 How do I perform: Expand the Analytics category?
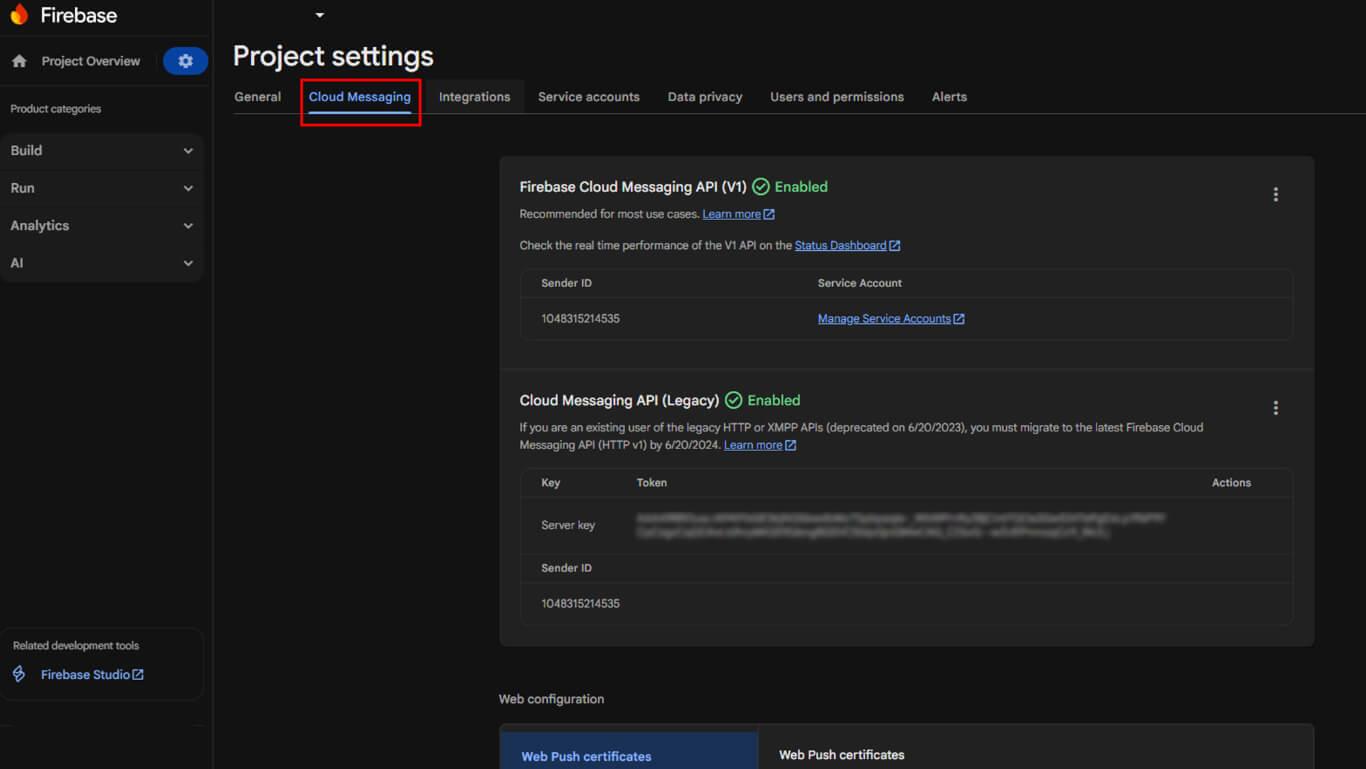click(101, 226)
